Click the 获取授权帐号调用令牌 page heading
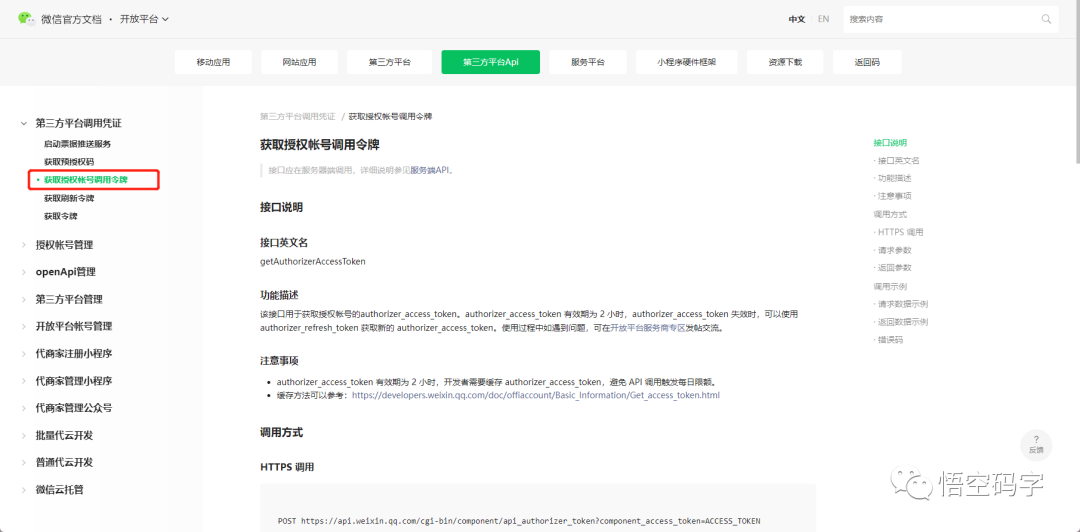The image size is (1080, 532). coord(320,145)
